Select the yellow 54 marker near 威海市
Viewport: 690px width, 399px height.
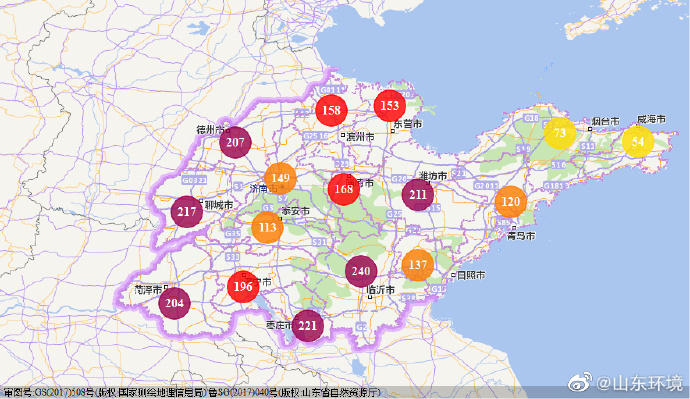click(x=638, y=142)
